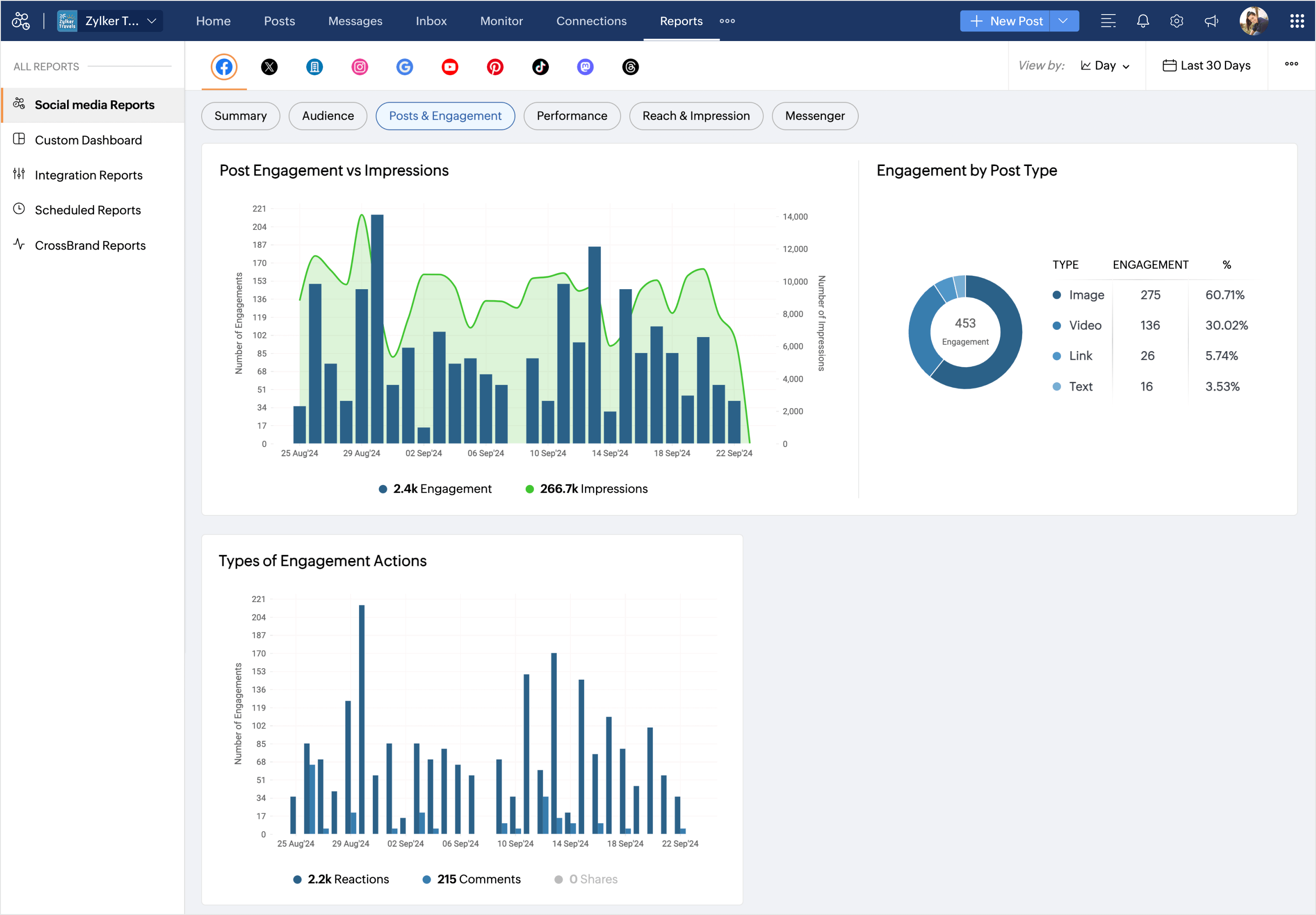Click the CrossBrand Reports sidebar item
This screenshot has width=1316, height=915.
click(91, 244)
